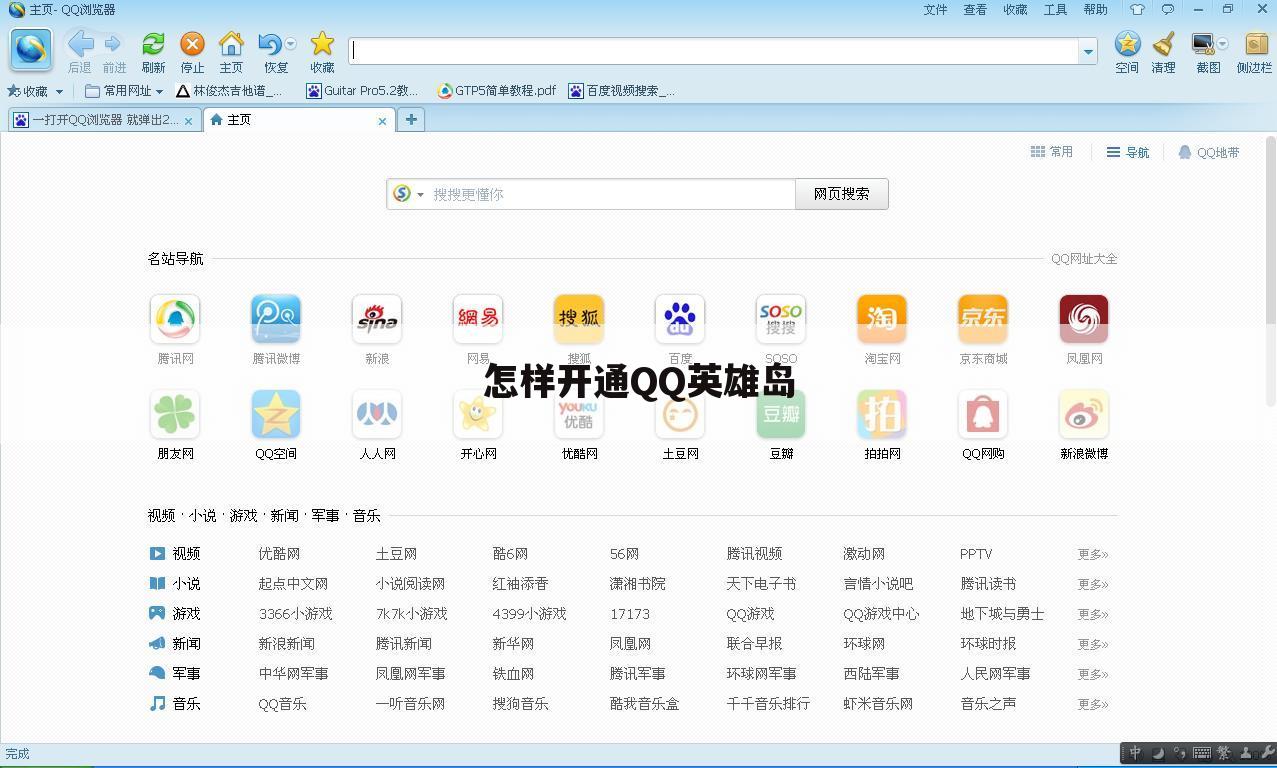Open QQ网址大全 link
Image resolution: width=1277 pixels, height=768 pixels.
(x=1084, y=259)
